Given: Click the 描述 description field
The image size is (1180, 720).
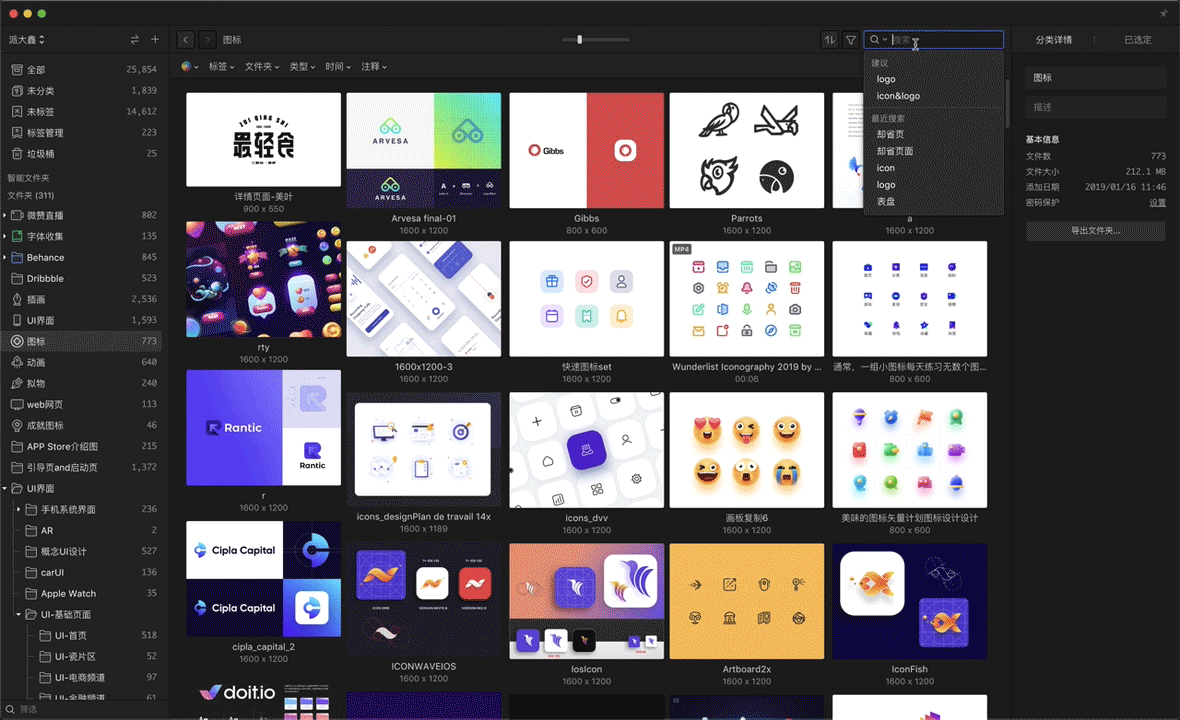Looking at the screenshot, I should tap(1095, 107).
